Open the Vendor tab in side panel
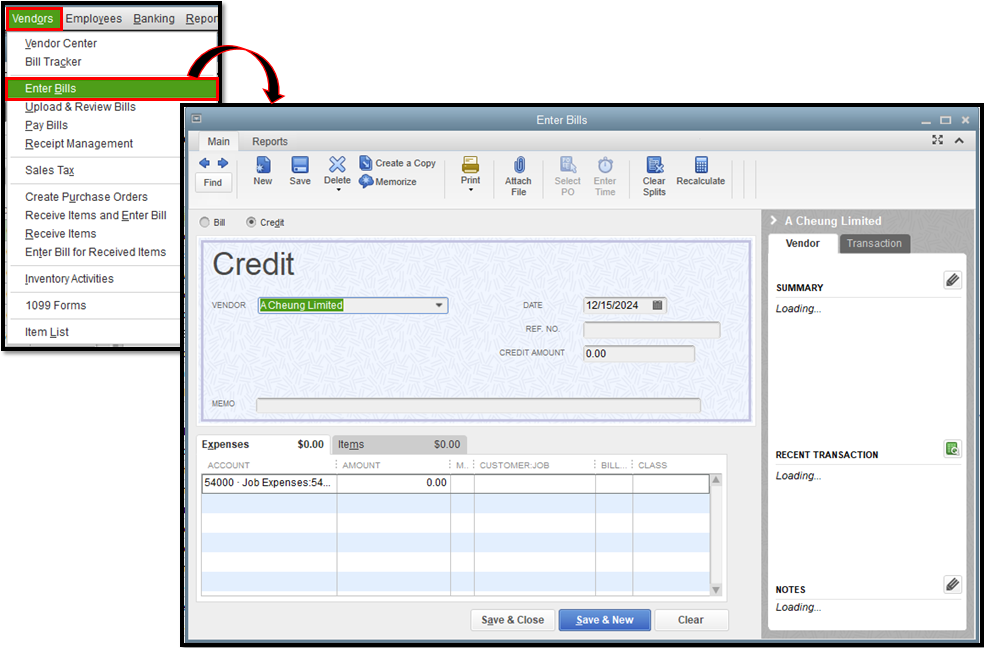The width and height of the screenshot is (984, 648). click(x=803, y=243)
